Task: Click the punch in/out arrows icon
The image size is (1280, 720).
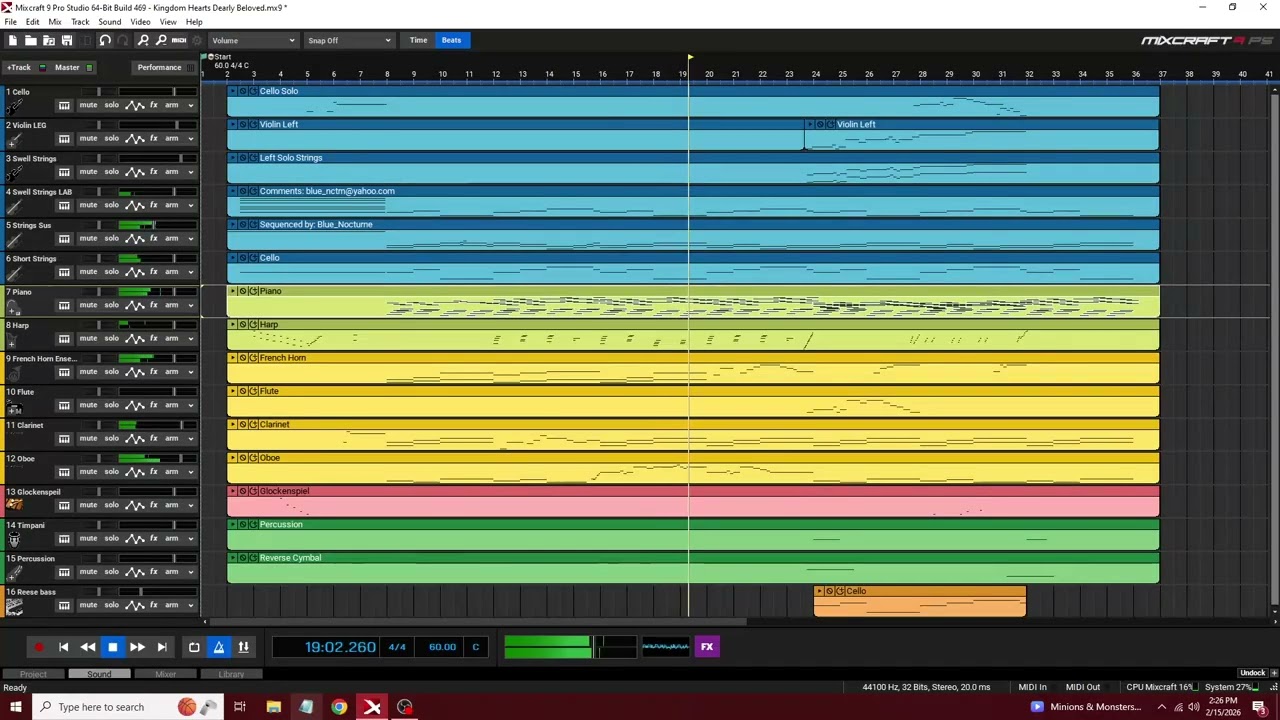Action: (x=243, y=647)
